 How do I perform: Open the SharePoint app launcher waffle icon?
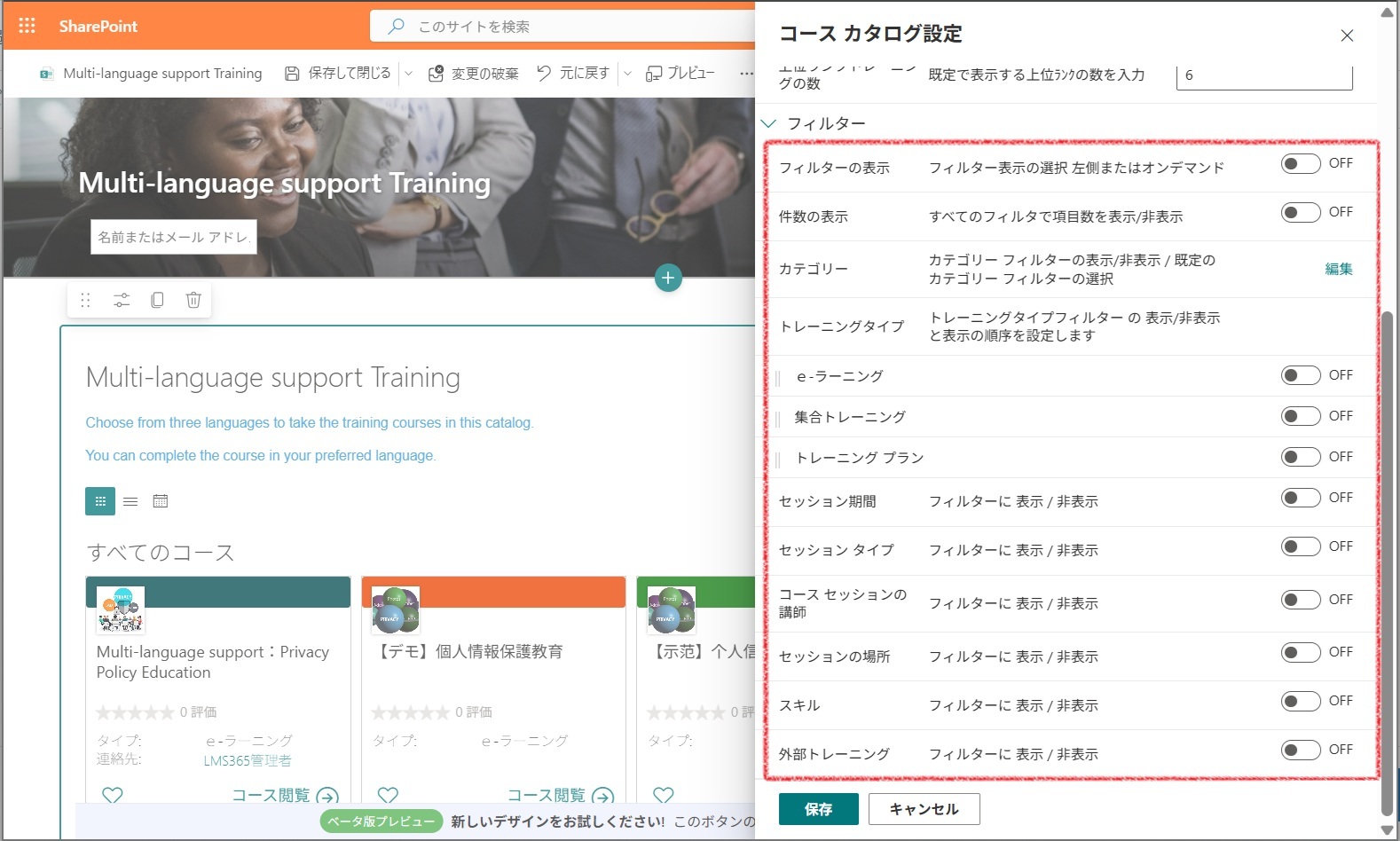27,26
